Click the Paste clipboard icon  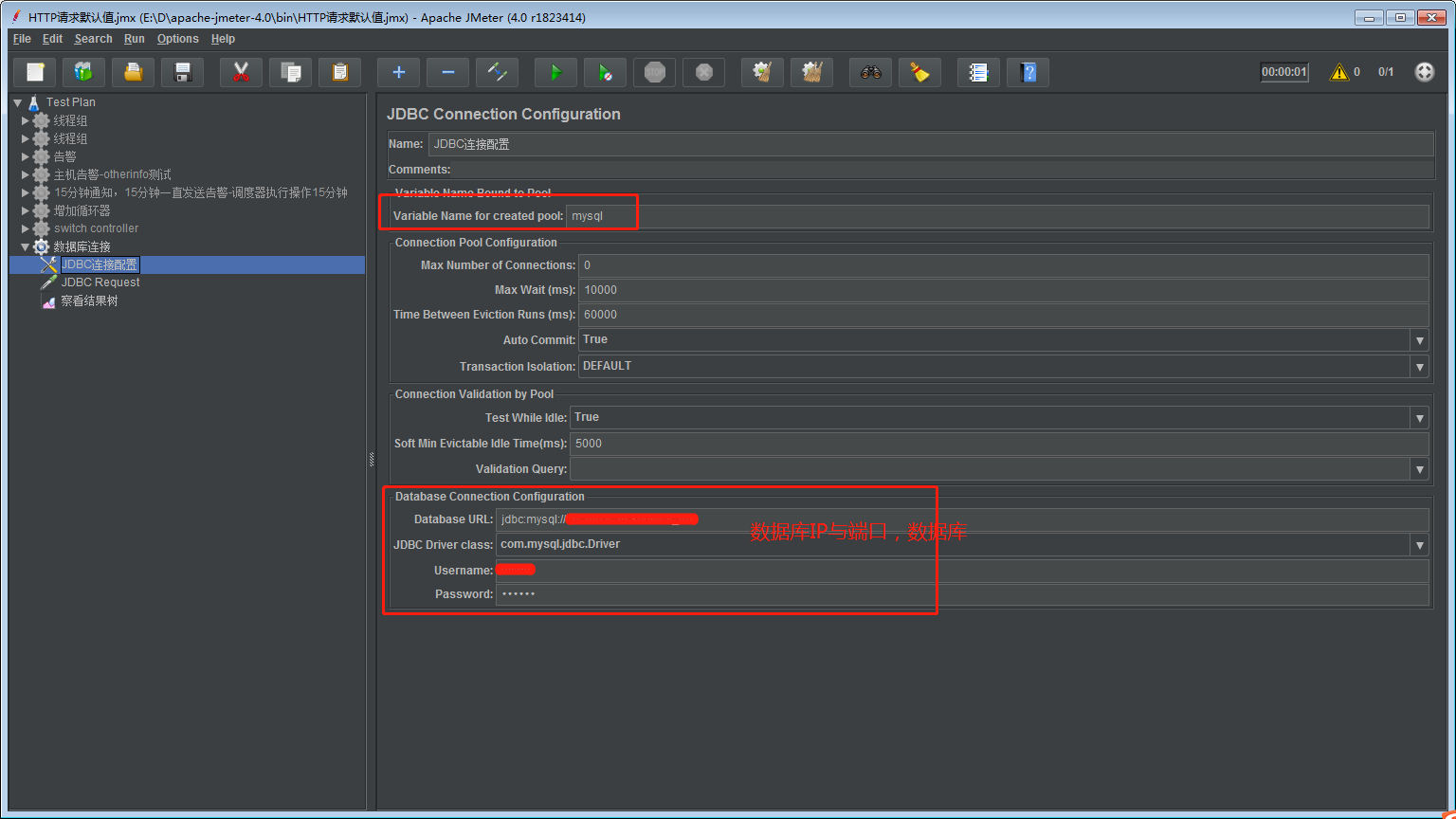(340, 72)
